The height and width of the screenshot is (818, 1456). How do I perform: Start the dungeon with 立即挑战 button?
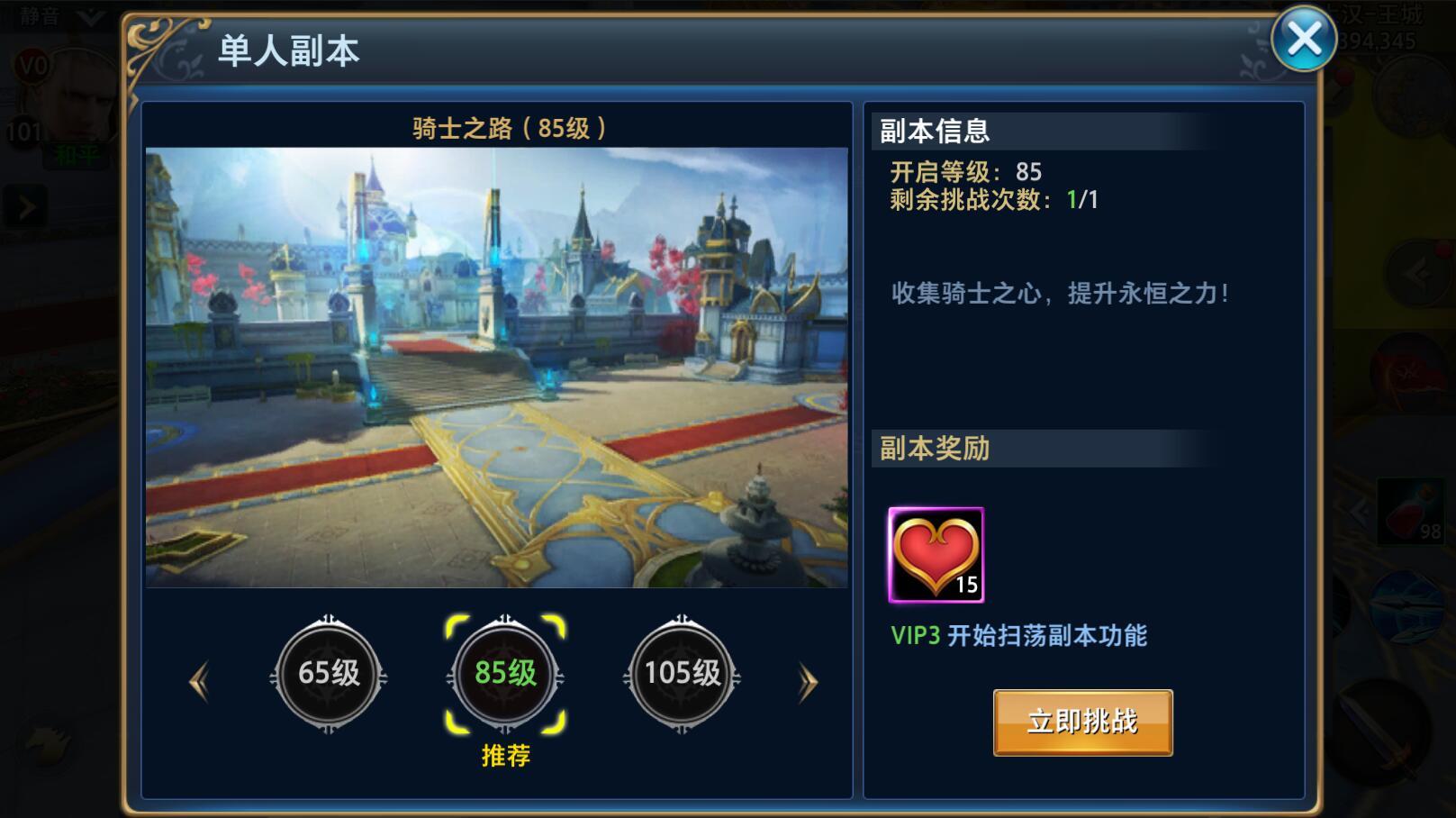1082,723
